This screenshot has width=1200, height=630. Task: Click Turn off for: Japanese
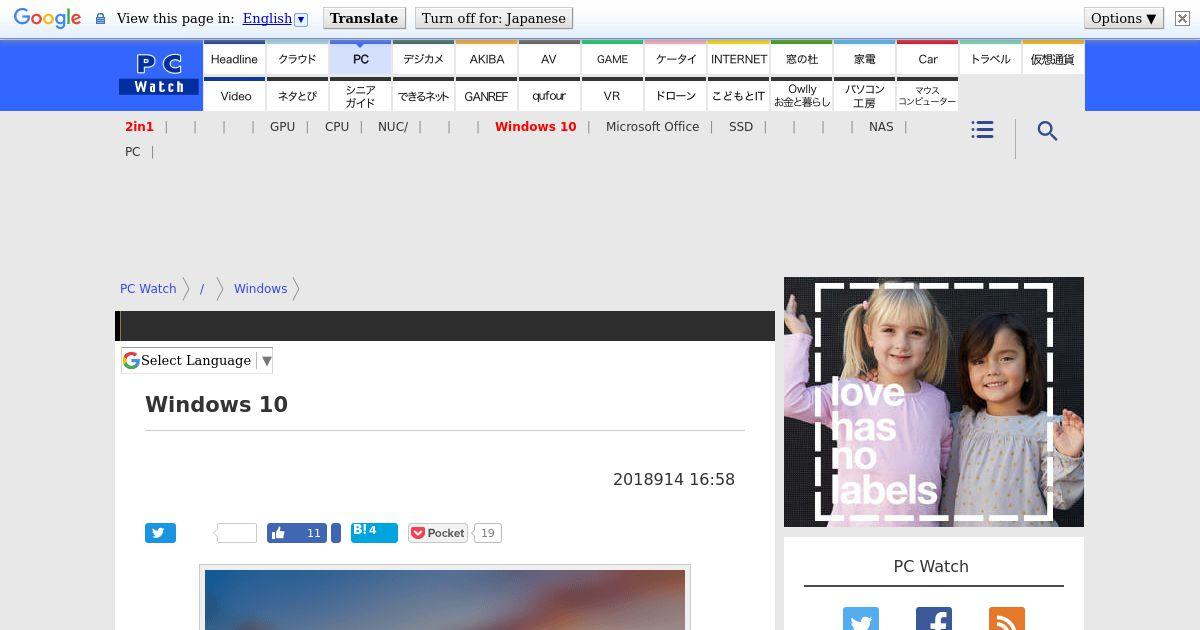[x=494, y=18]
